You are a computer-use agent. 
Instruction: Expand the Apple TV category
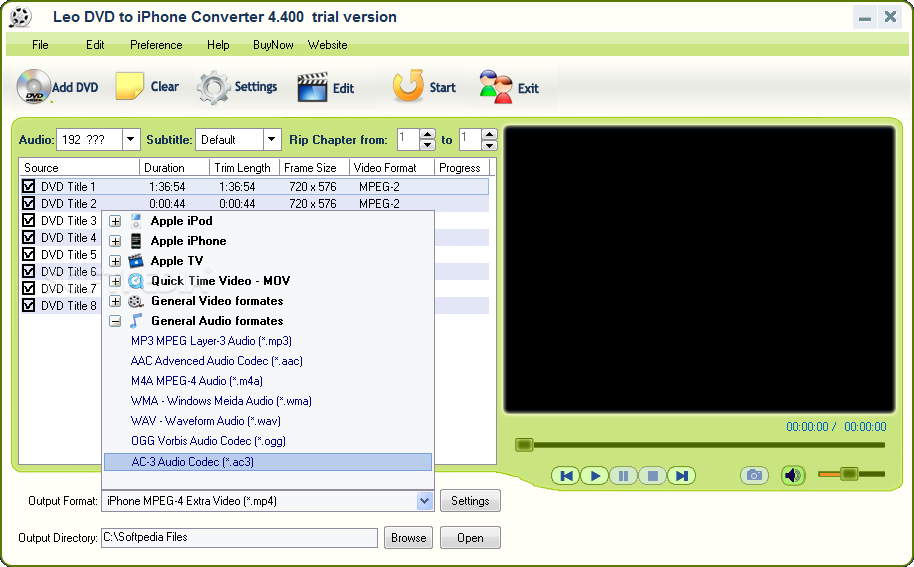[x=115, y=261]
